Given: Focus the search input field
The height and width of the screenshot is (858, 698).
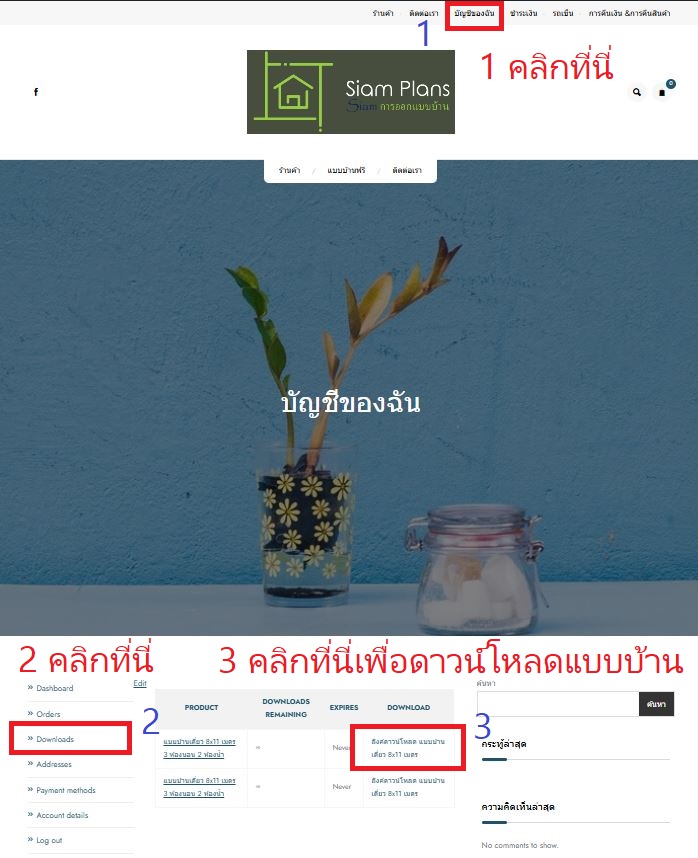Looking at the screenshot, I should (x=558, y=704).
